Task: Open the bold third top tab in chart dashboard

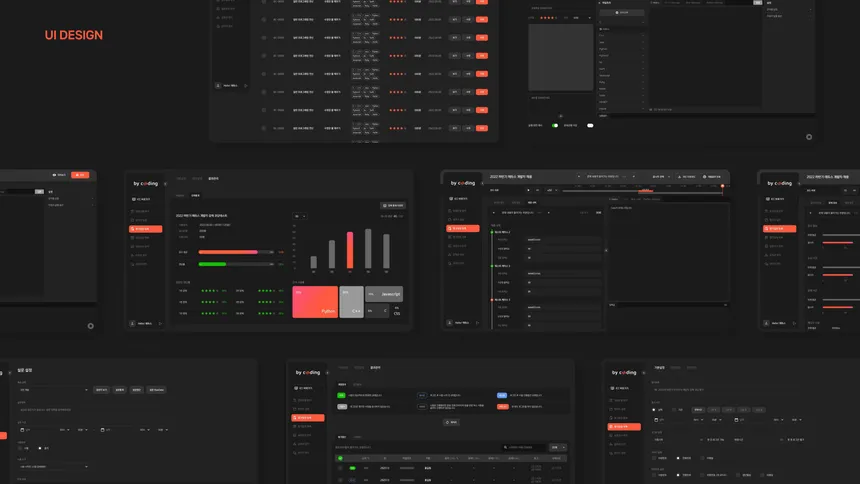Action: click(213, 178)
